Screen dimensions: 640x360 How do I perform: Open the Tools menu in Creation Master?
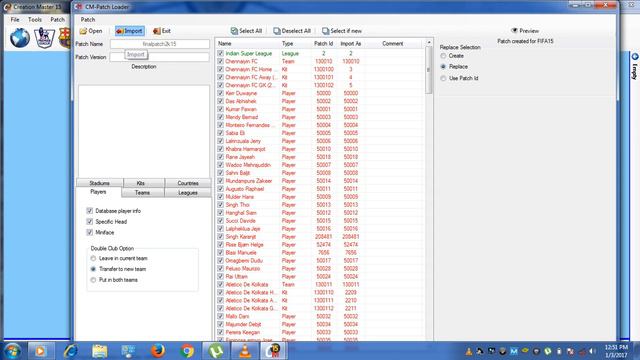coord(35,20)
